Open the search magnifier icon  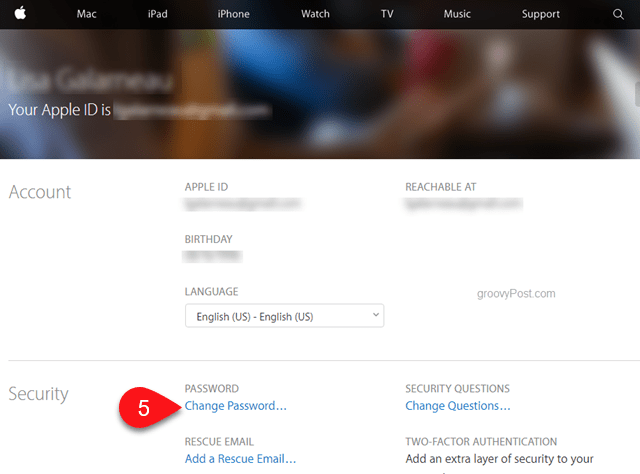pyautogui.click(x=618, y=14)
